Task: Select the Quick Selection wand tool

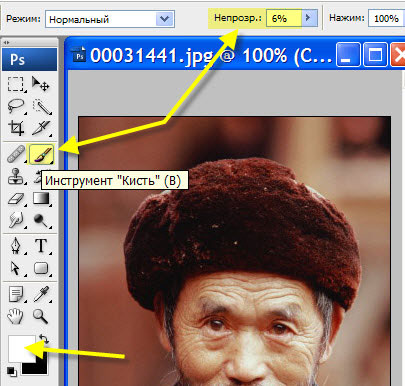Action: (42, 107)
